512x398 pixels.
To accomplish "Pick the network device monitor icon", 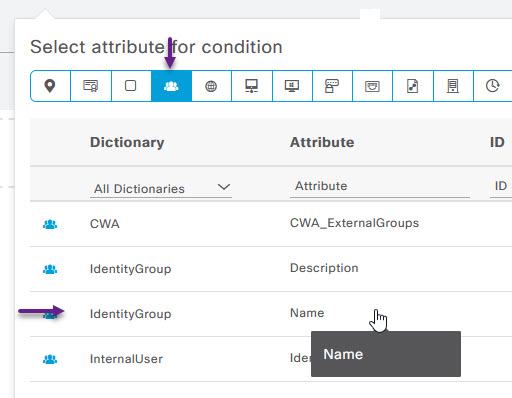I will coord(252,86).
